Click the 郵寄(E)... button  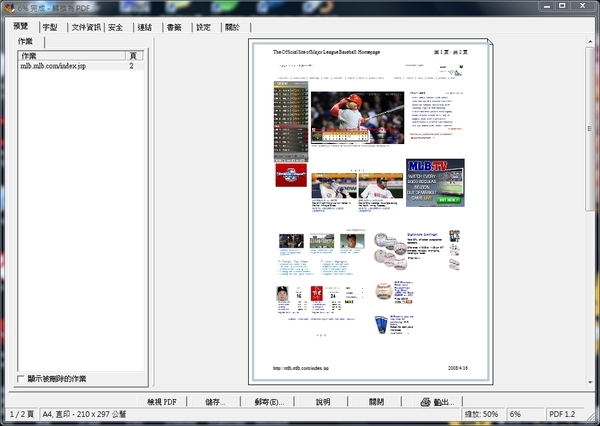pos(270,401)
